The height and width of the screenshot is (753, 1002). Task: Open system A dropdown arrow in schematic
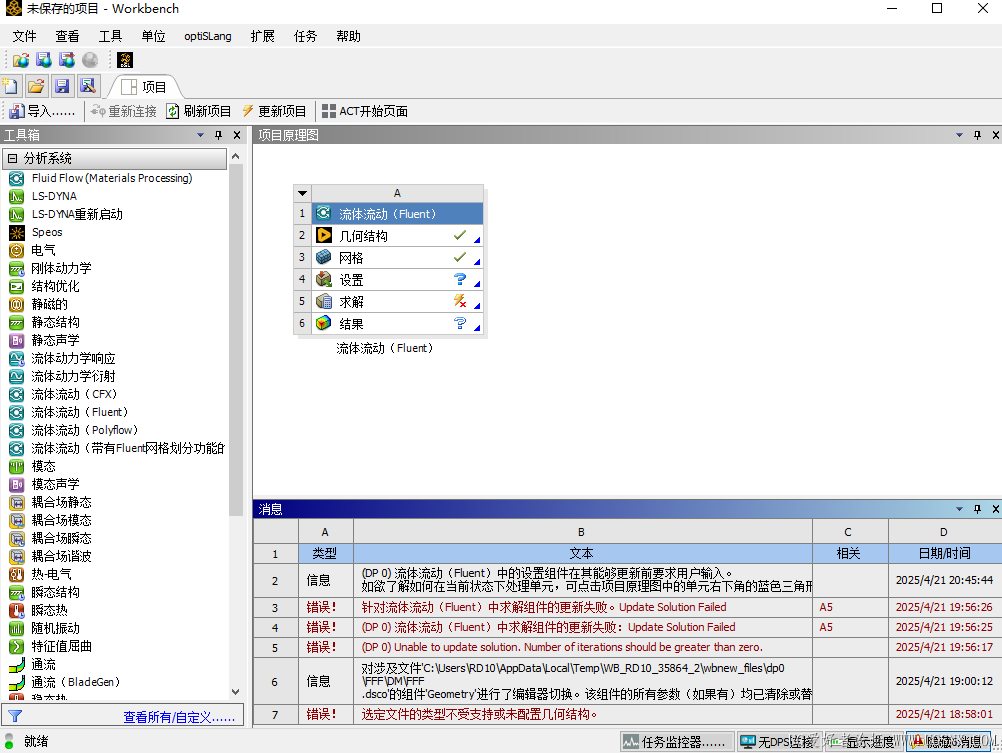pos(303,193)
